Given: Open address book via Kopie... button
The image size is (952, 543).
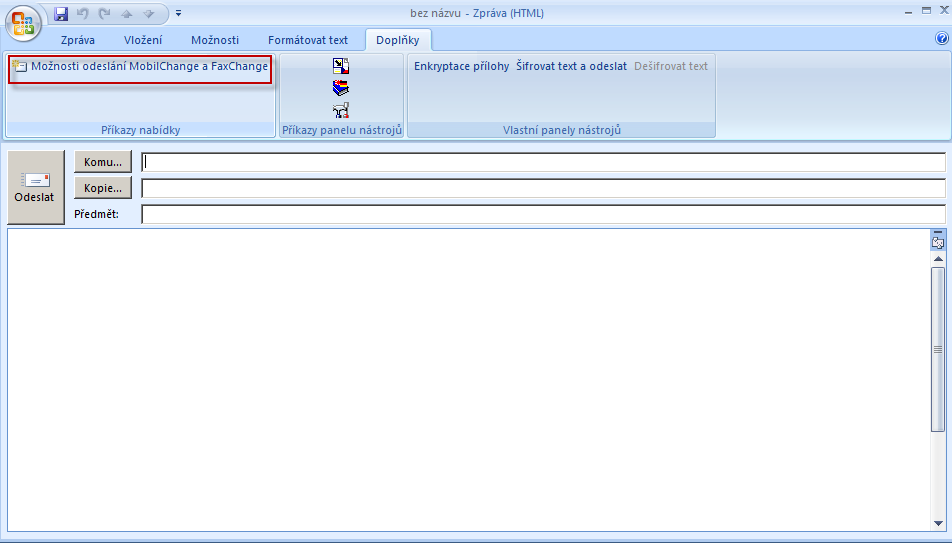Looking at the screenshot, I should pos(103,188).
